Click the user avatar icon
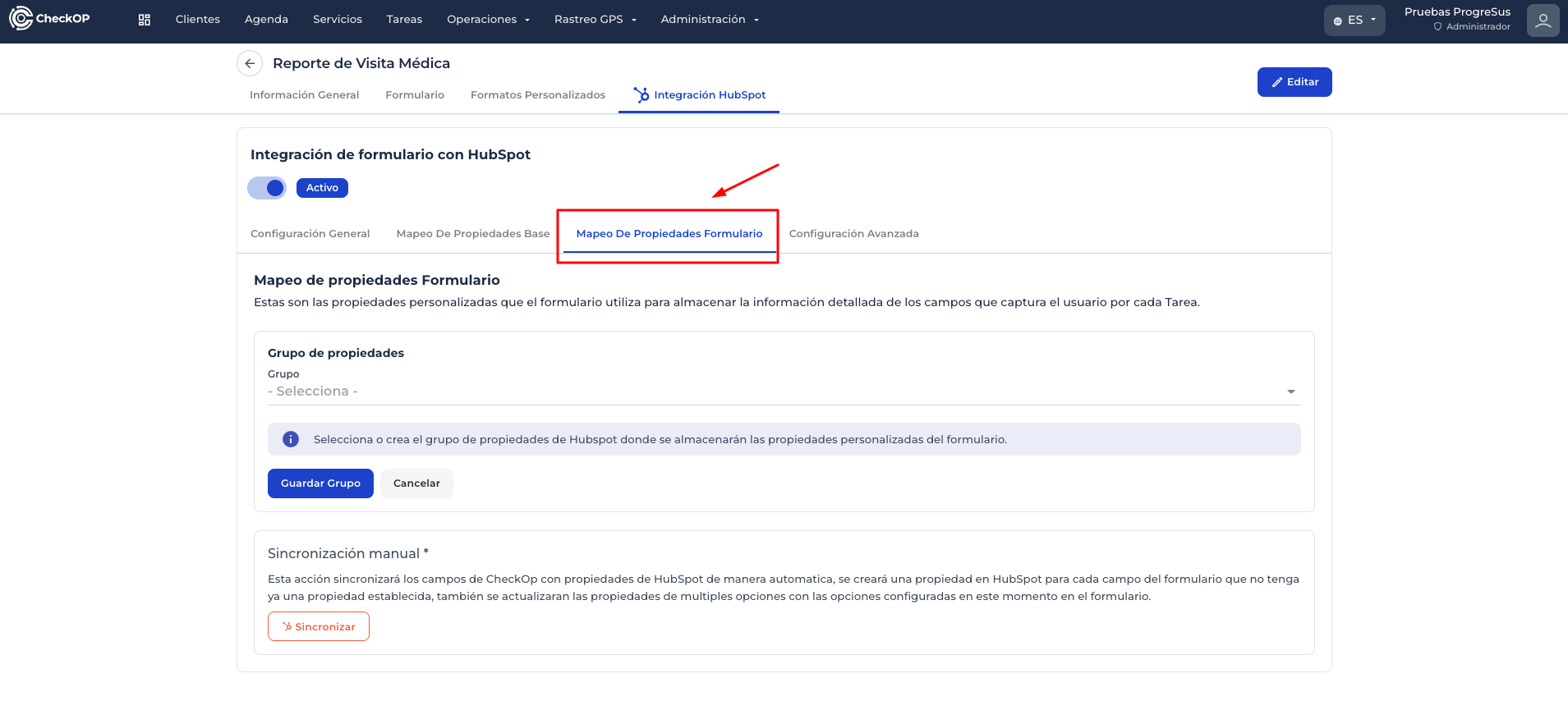Screen dimensions: 1568x701 [1543, 21]
